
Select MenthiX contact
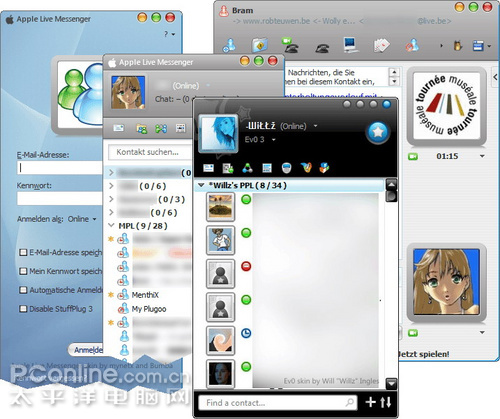click(145, 295)
